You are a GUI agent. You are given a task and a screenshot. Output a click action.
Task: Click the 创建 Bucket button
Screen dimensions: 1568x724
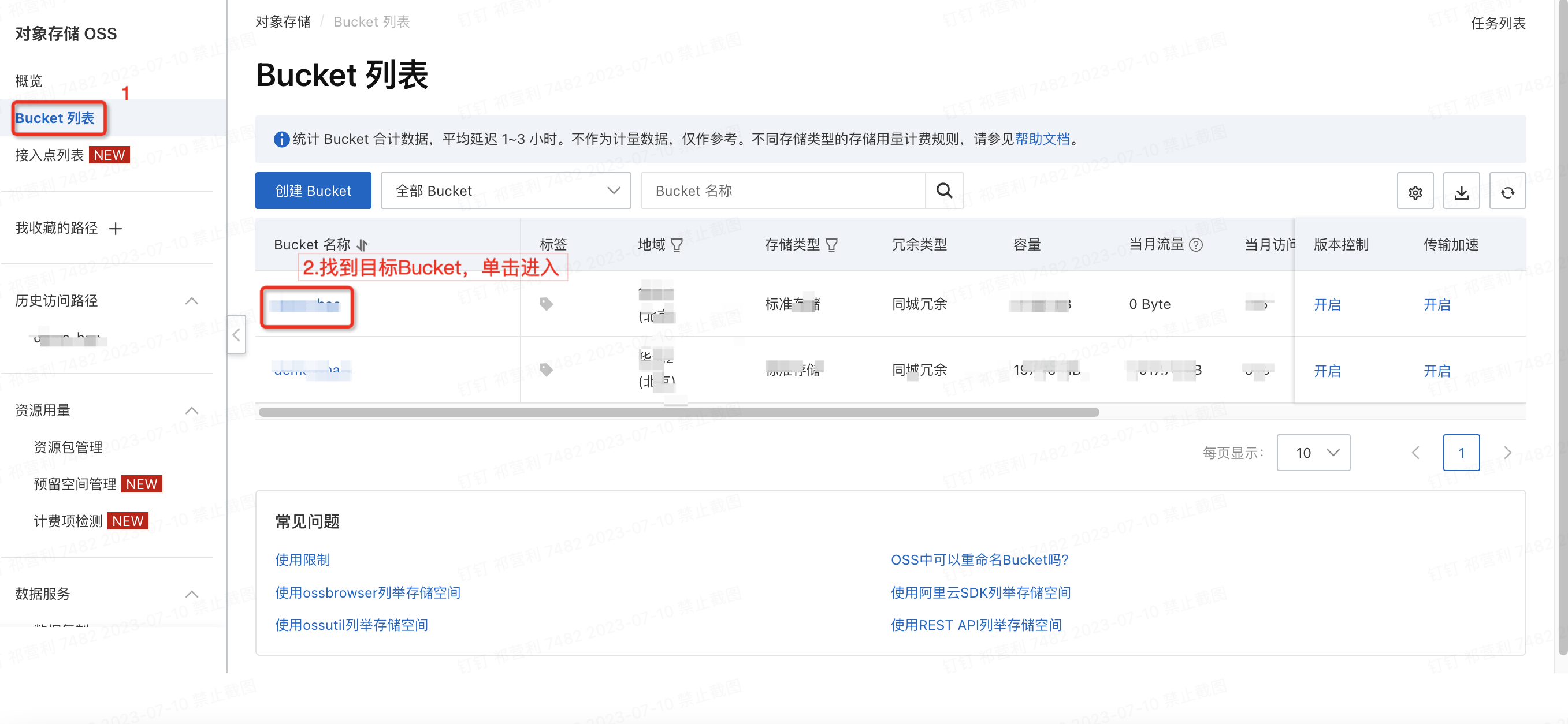click(313, 191)
